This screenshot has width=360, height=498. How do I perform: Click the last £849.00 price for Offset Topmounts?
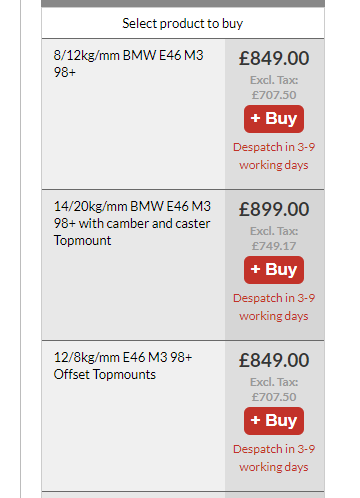[x=274, y=360]
